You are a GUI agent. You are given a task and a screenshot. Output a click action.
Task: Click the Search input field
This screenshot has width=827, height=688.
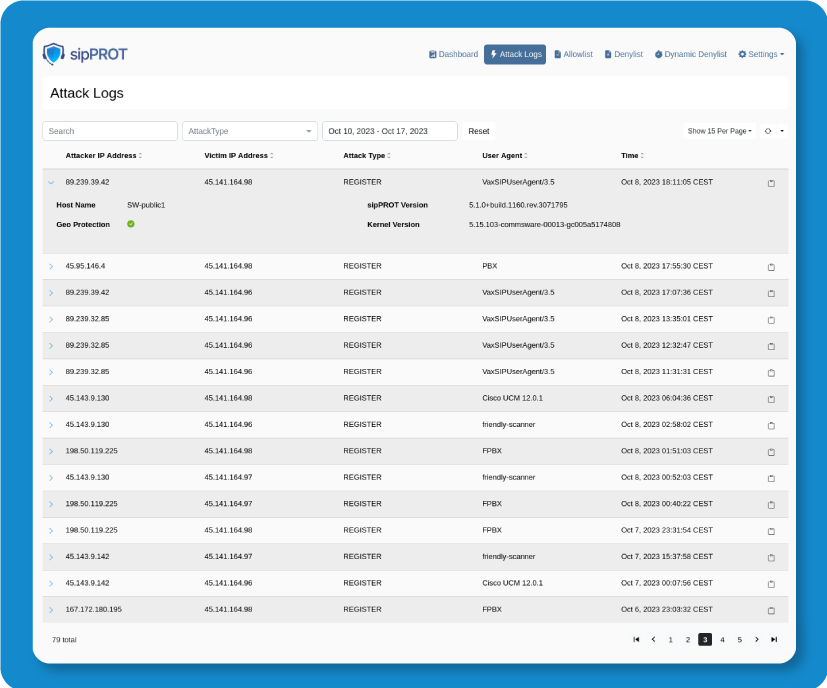[110, 131]
